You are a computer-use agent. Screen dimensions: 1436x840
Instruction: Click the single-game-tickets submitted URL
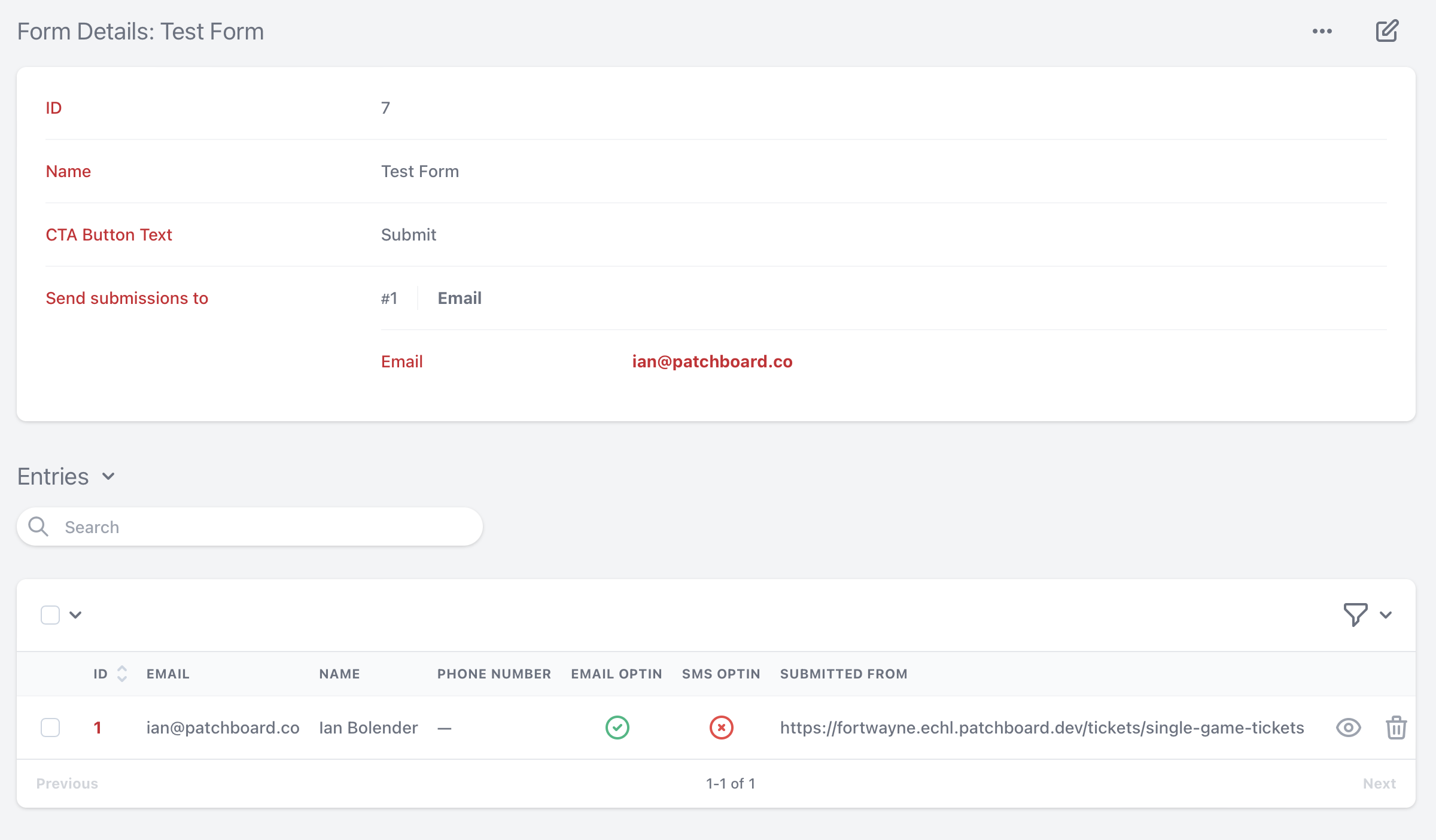click(x=1042, y=728)
